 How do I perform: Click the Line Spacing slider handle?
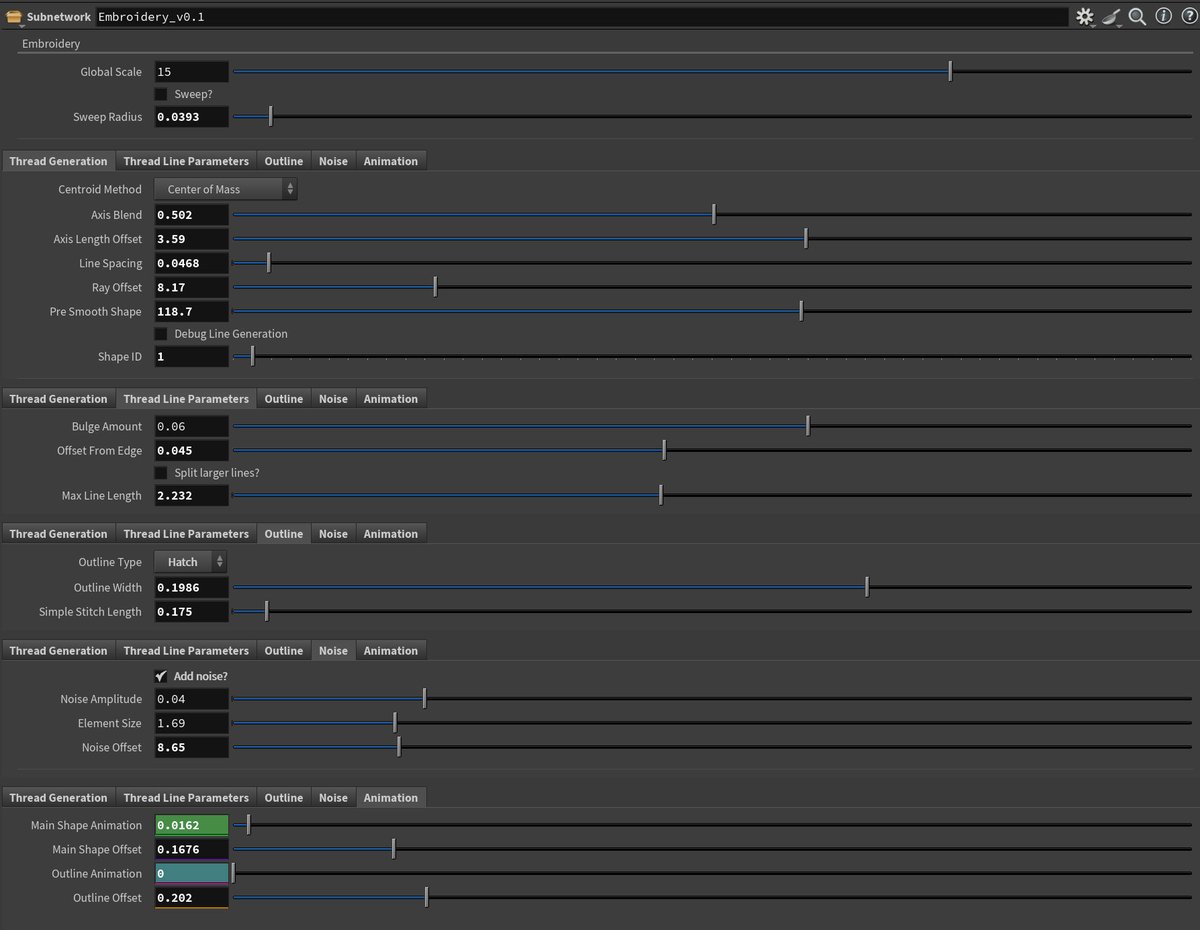click(x=268, y=263)
